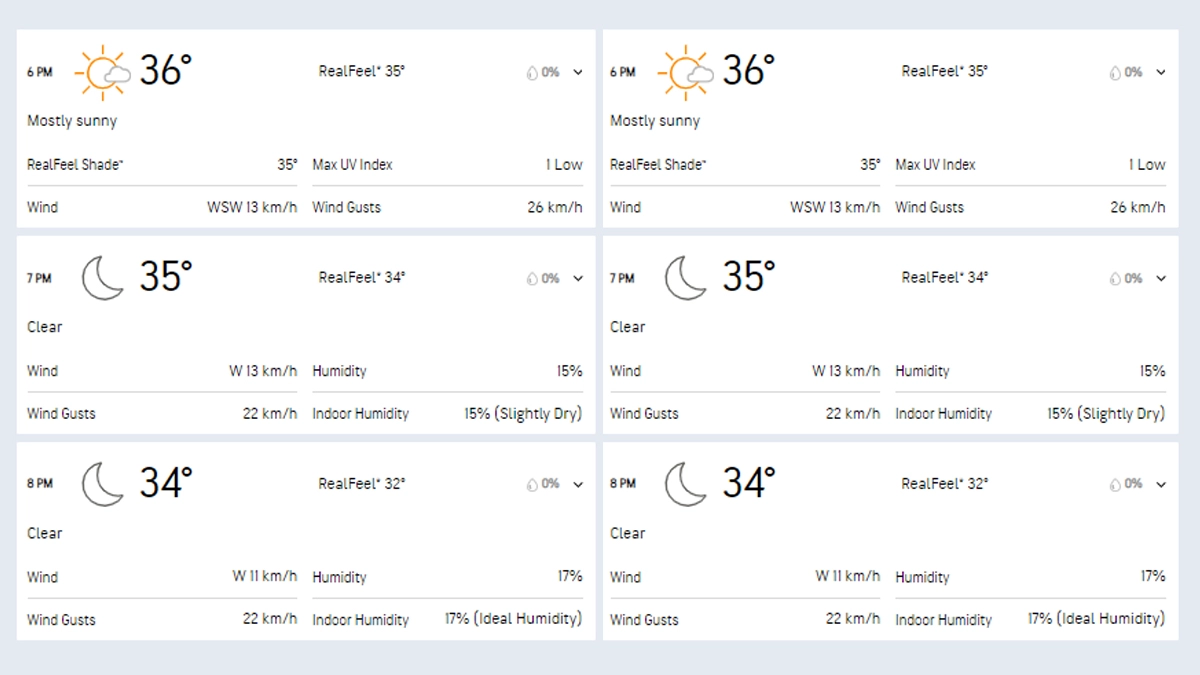Click RealFeel 32° in the left 8 PM card
This screenshot has width=1200, height=675.
(x=361, y=483)
